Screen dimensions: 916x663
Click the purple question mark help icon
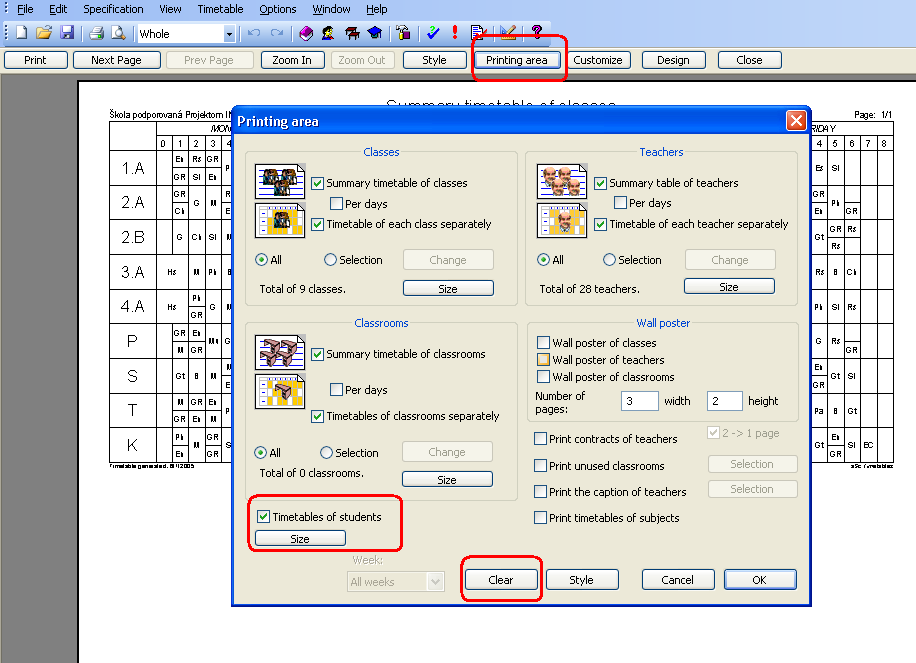537,33
